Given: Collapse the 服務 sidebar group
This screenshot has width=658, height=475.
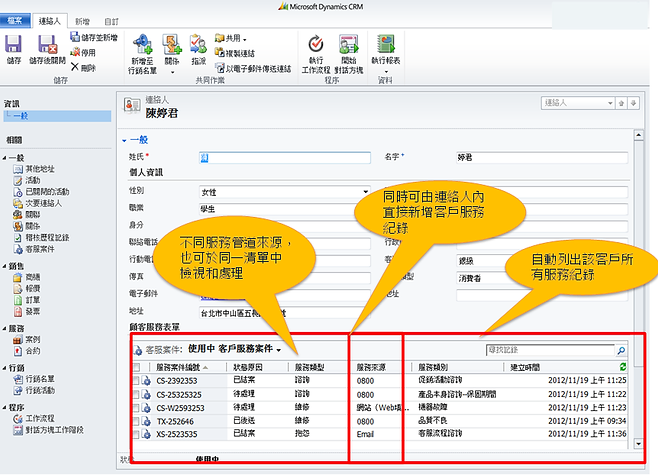Looking at the screenshot, I should click(4, 328).
